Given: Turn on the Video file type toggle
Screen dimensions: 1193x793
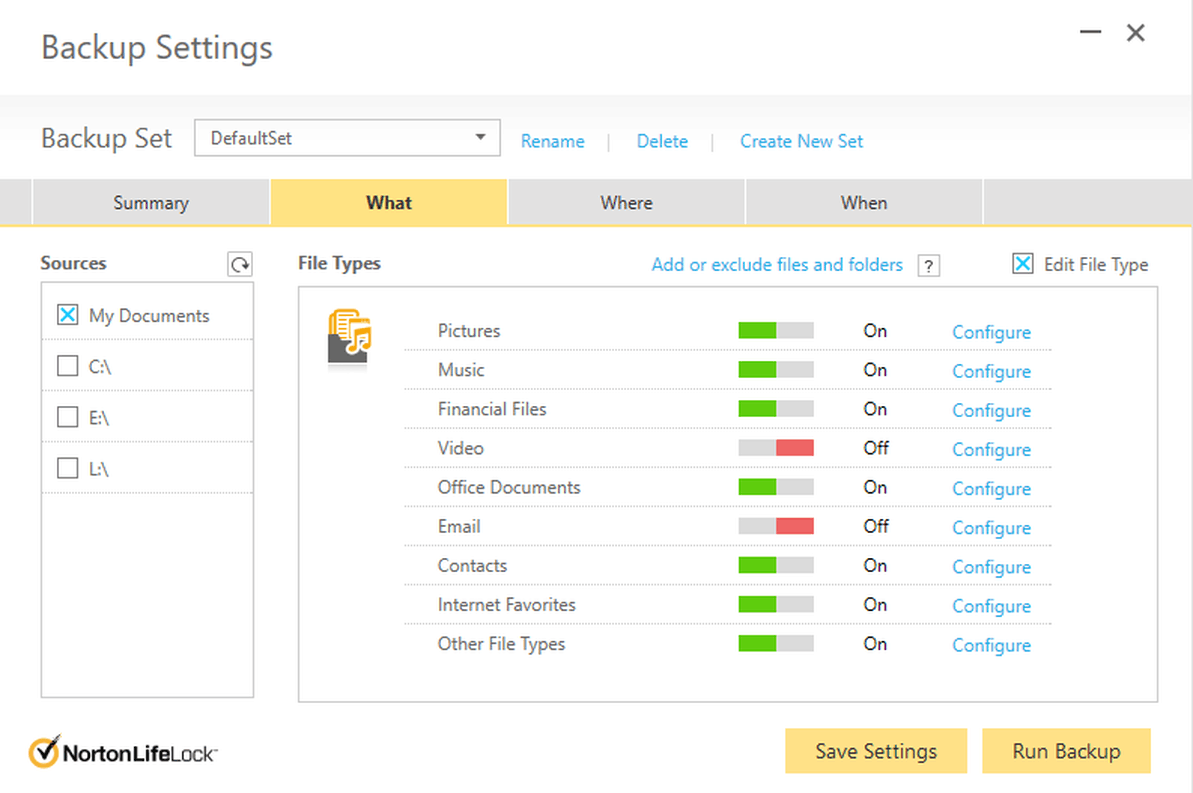Looking at the screenshot, I should coord(776,448).
